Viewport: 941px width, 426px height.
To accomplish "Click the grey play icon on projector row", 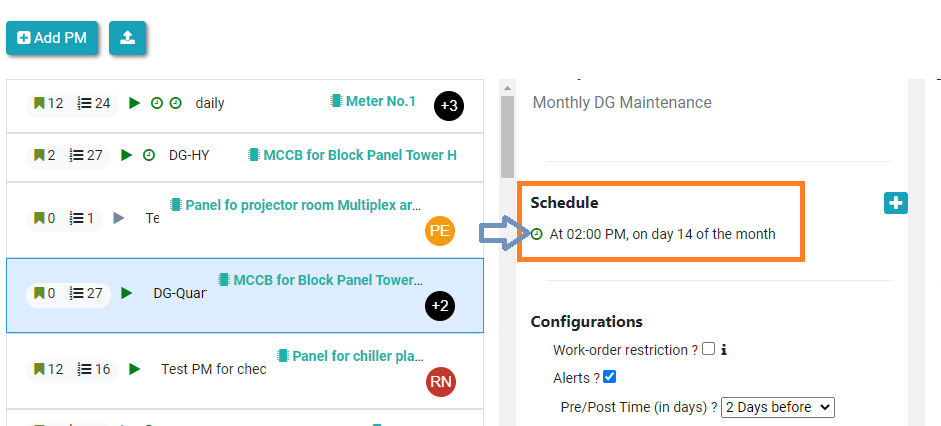I will 120,218.
